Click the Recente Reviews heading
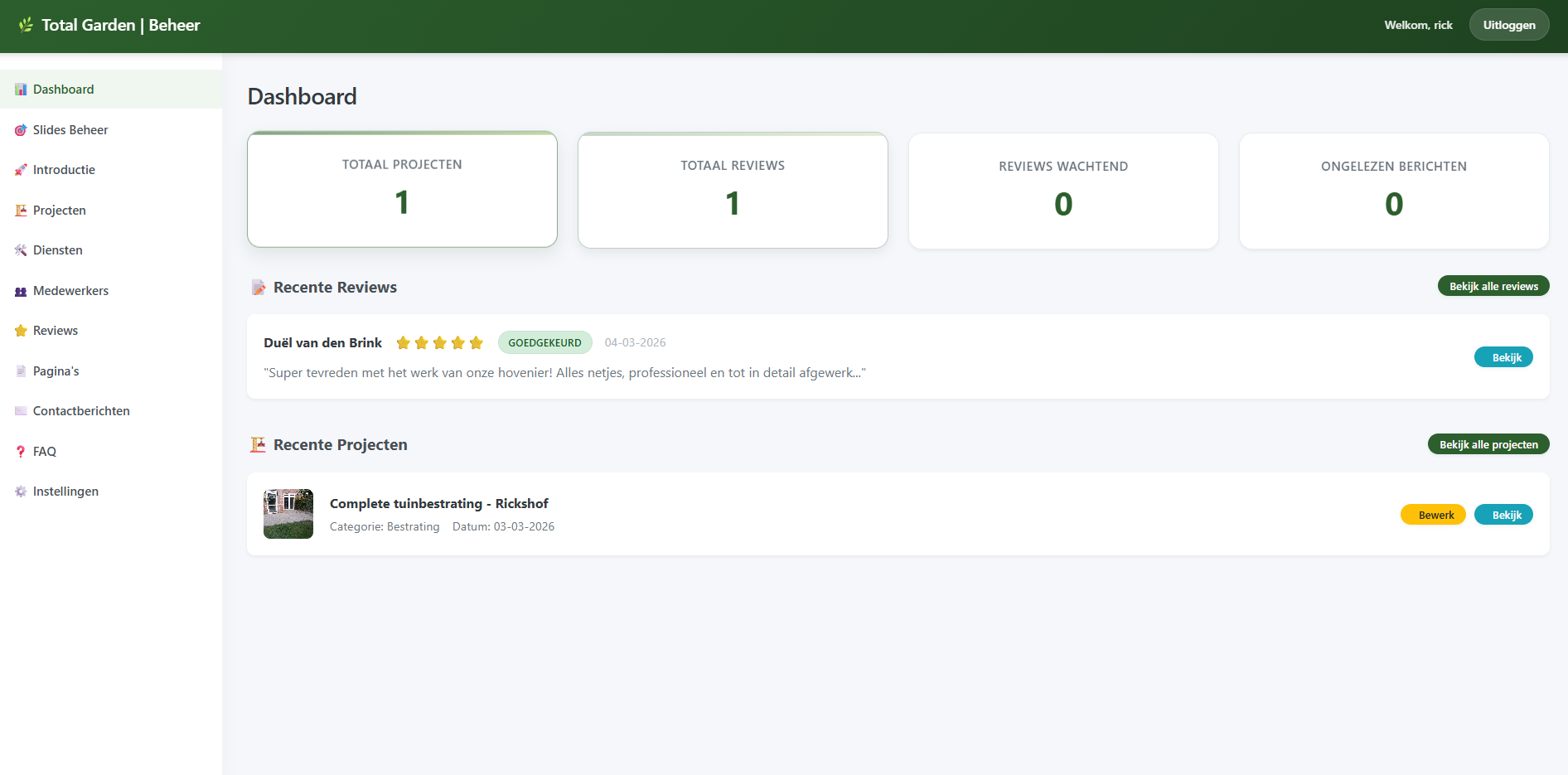This screenshot has height=775, width=1568. 335,288
